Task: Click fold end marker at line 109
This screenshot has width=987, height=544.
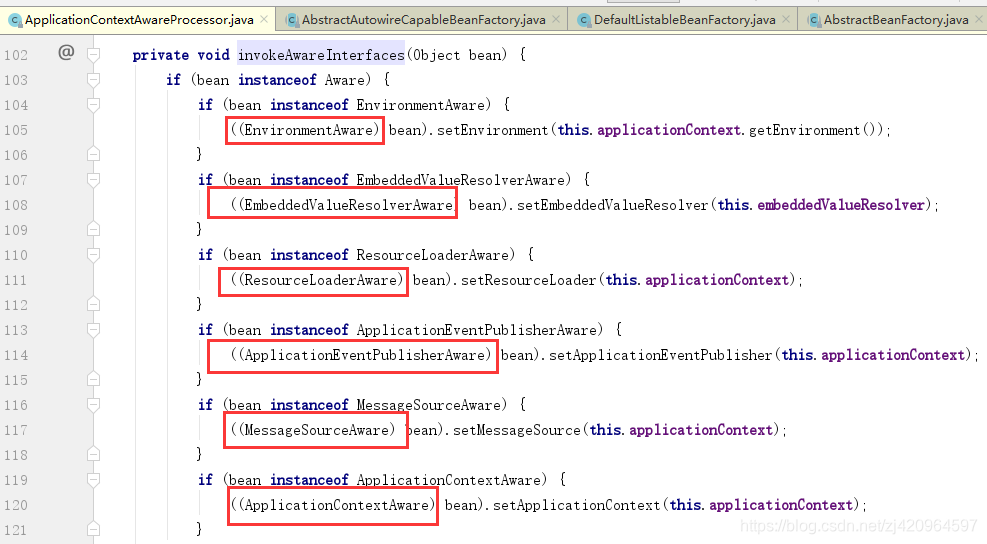Action: tap(93, 230)
